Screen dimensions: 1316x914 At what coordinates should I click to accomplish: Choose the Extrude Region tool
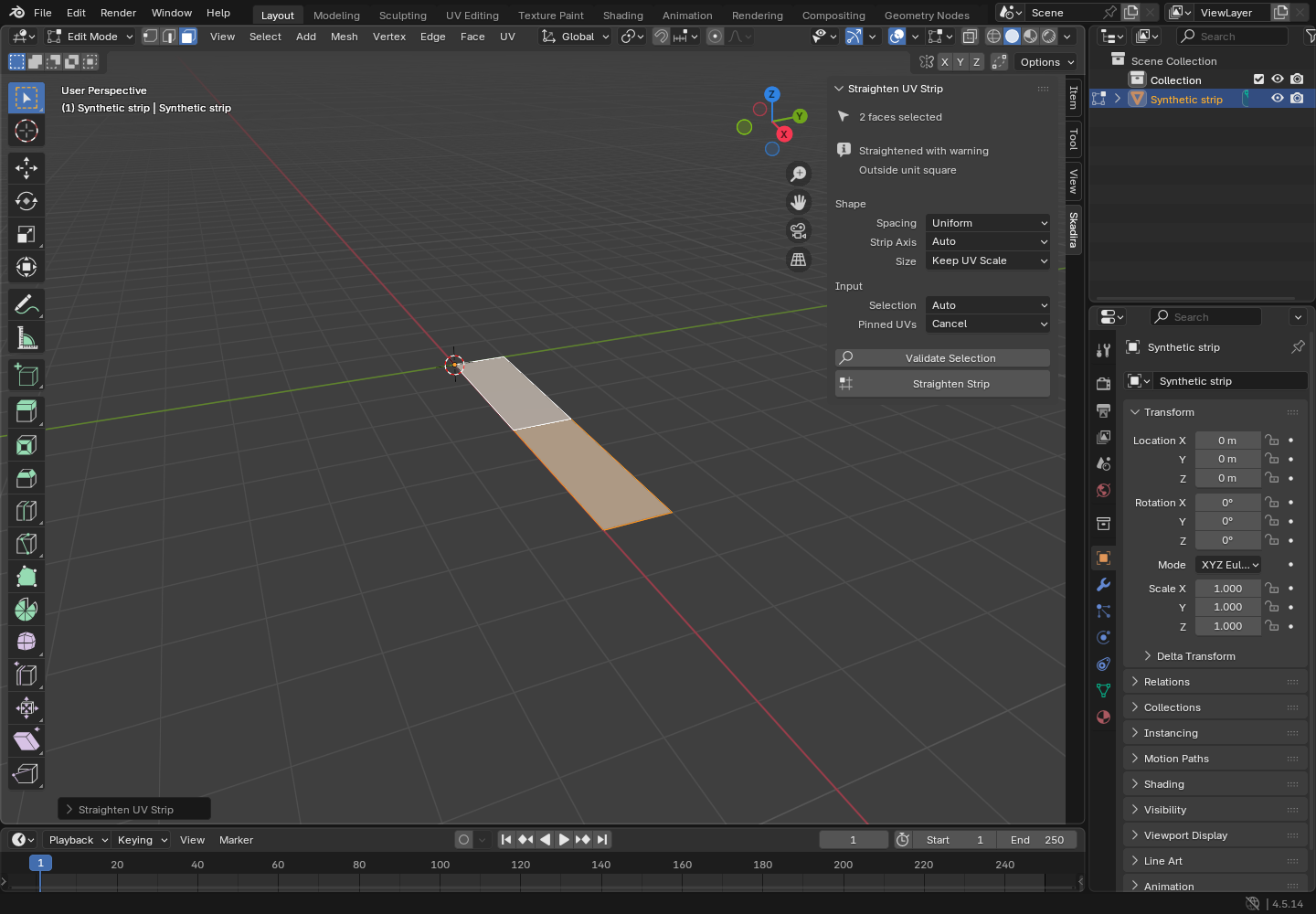pyautogui.click(x=27, y=411)
